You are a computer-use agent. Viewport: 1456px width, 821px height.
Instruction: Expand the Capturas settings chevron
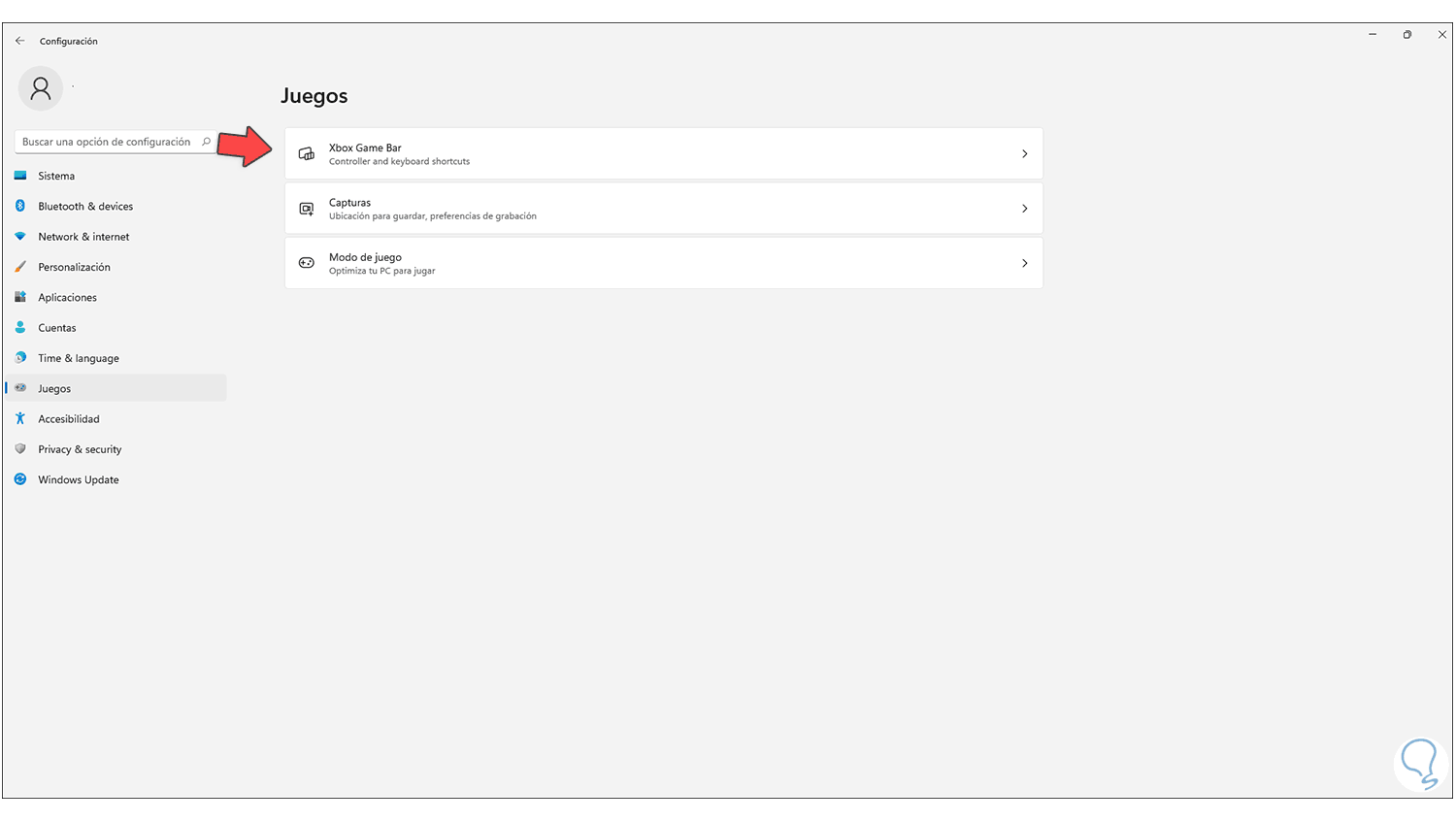pos(1024,209)
